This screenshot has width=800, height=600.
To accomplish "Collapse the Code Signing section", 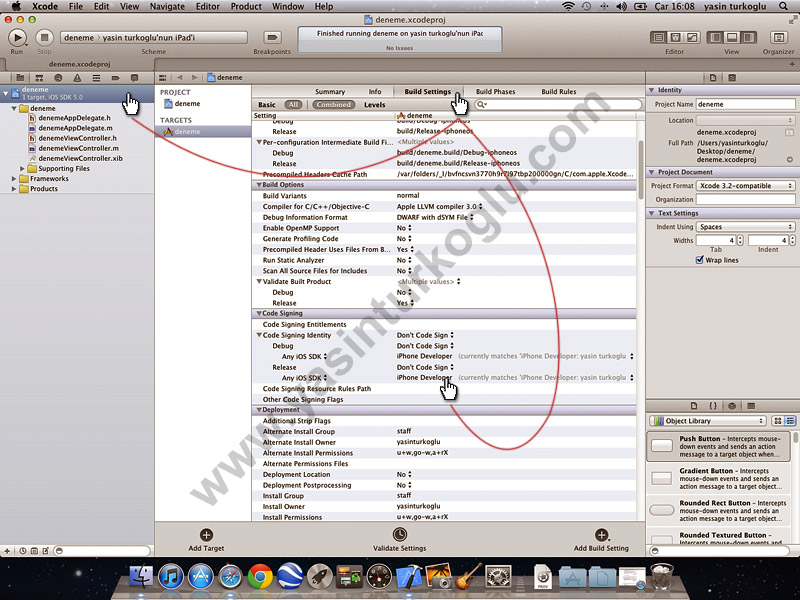I will tap(259, 313).
